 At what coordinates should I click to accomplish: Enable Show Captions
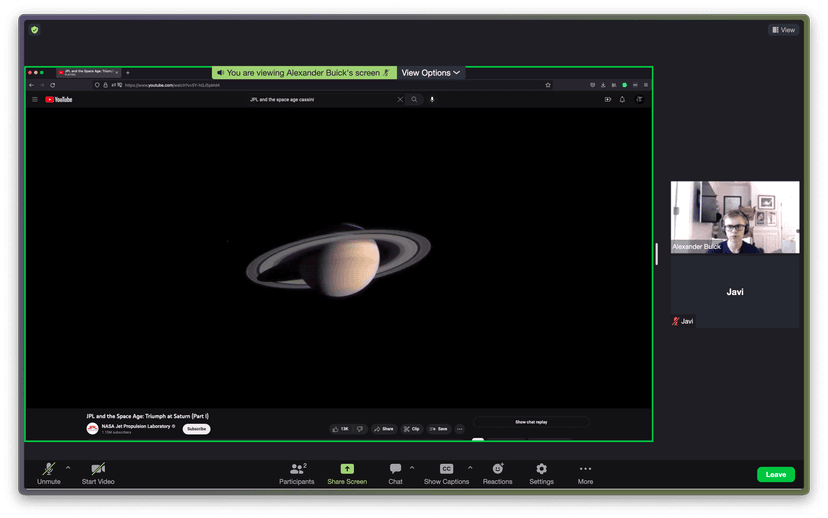pyautogui.click(x=446, y=468)
